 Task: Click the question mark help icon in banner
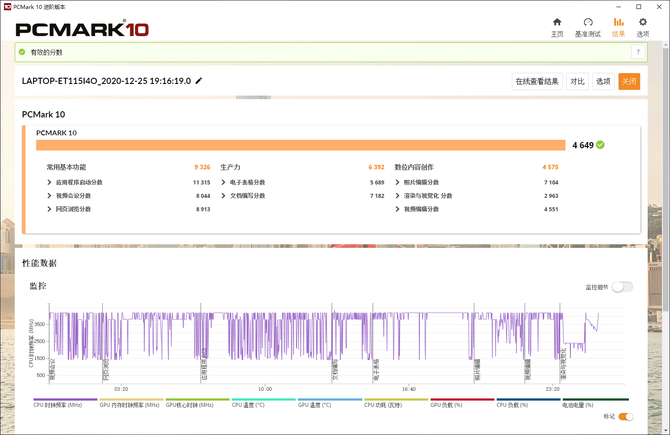(637, 52)
